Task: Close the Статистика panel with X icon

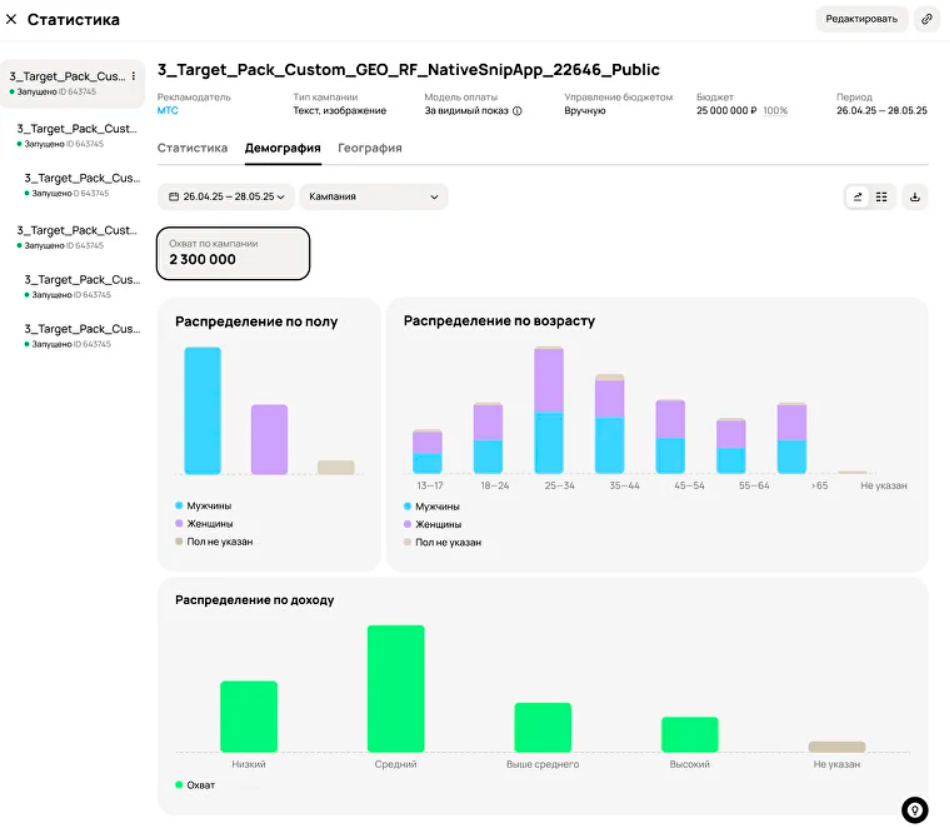Action: (11, 19)
